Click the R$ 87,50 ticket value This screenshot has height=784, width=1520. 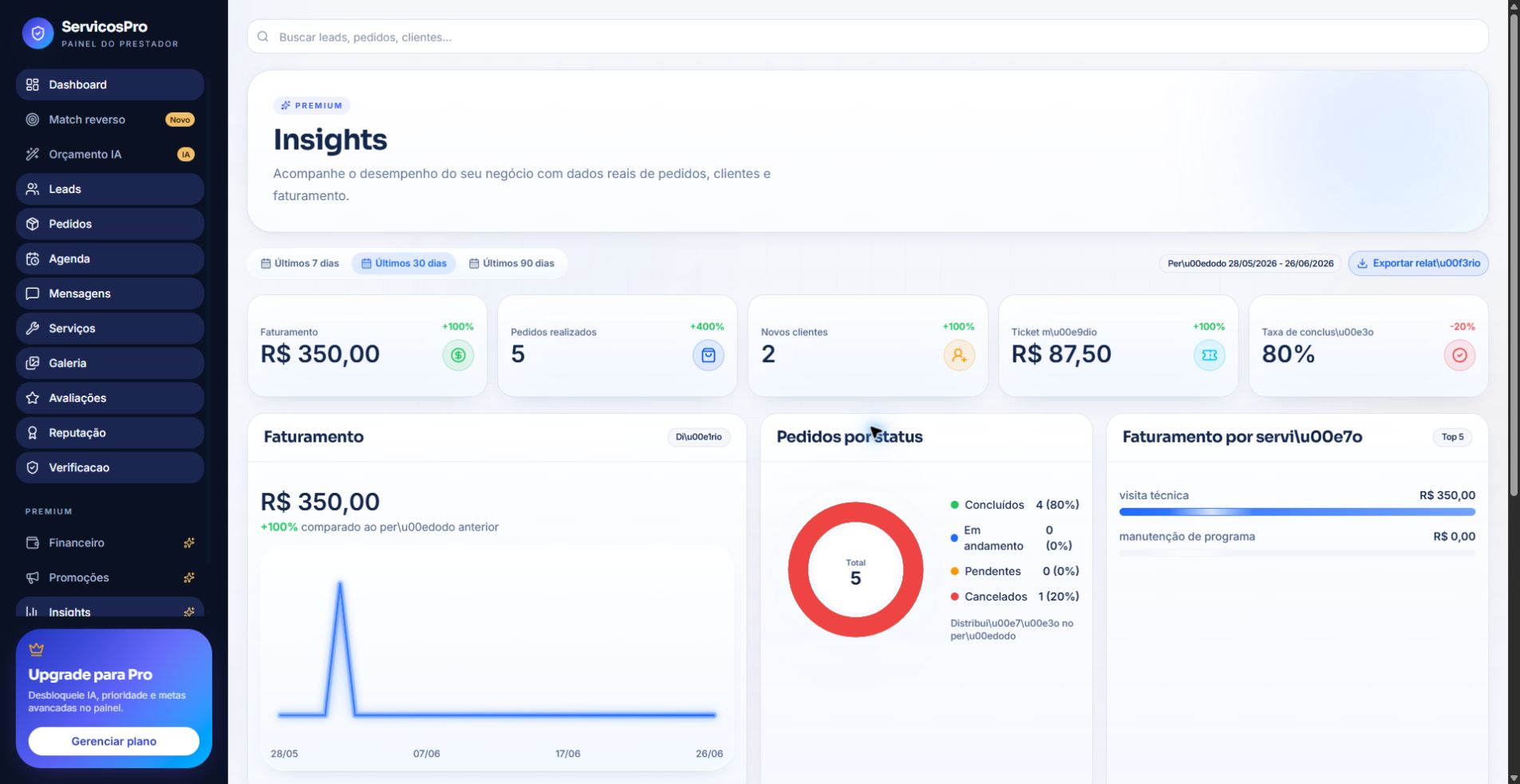tap(1061, 354)
